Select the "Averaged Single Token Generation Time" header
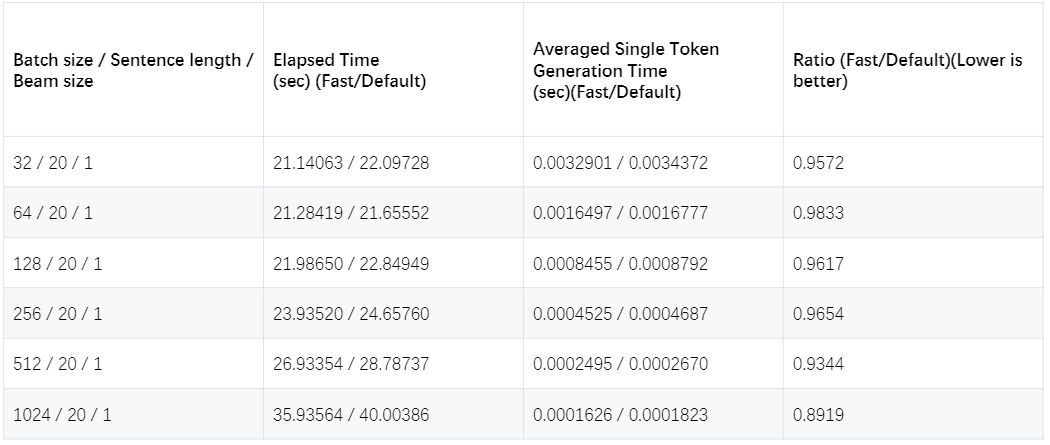 coord(626,70)
